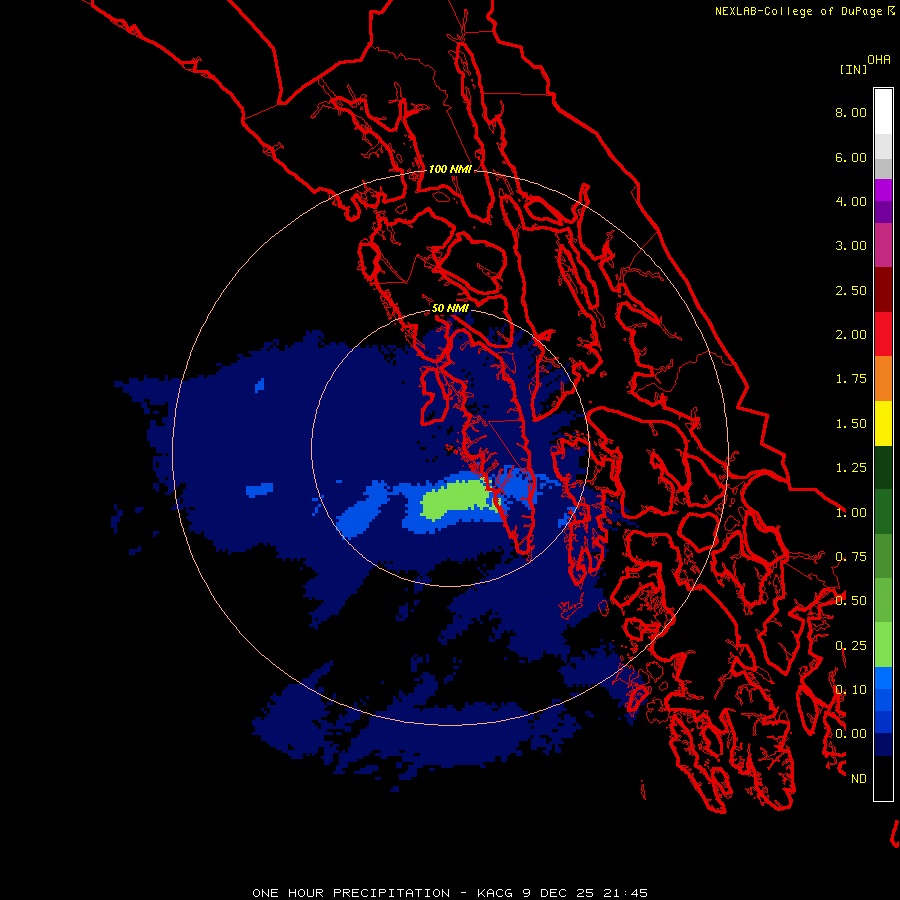Click the 1.50 legend value
This screenshot has width=900, height=900.
click(x=851, y=424)
